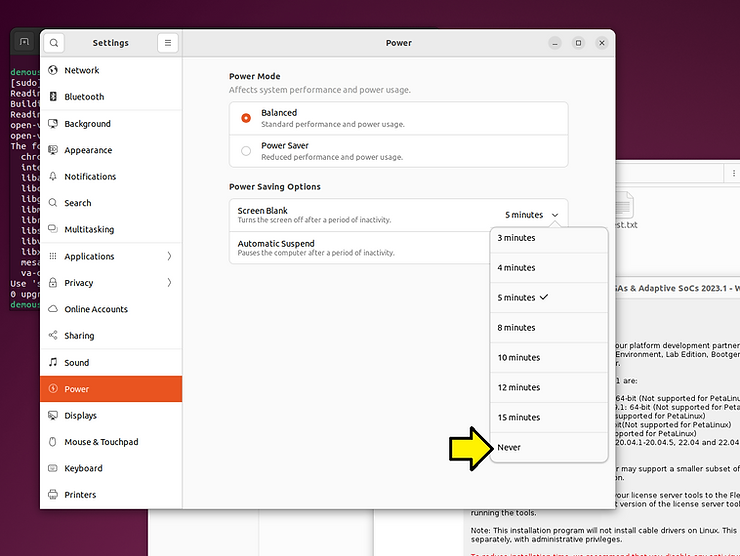This screenshot has width=740, height=556.
Task: Open Printers settings panel
Action: point(80,495)
